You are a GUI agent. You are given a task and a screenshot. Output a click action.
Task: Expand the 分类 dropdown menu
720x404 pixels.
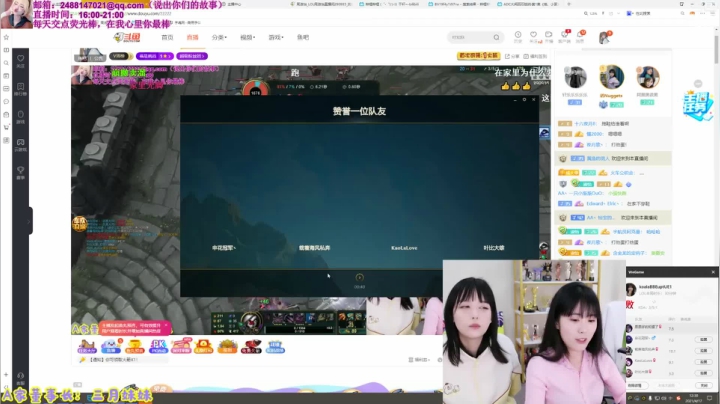tap(219, 37)
